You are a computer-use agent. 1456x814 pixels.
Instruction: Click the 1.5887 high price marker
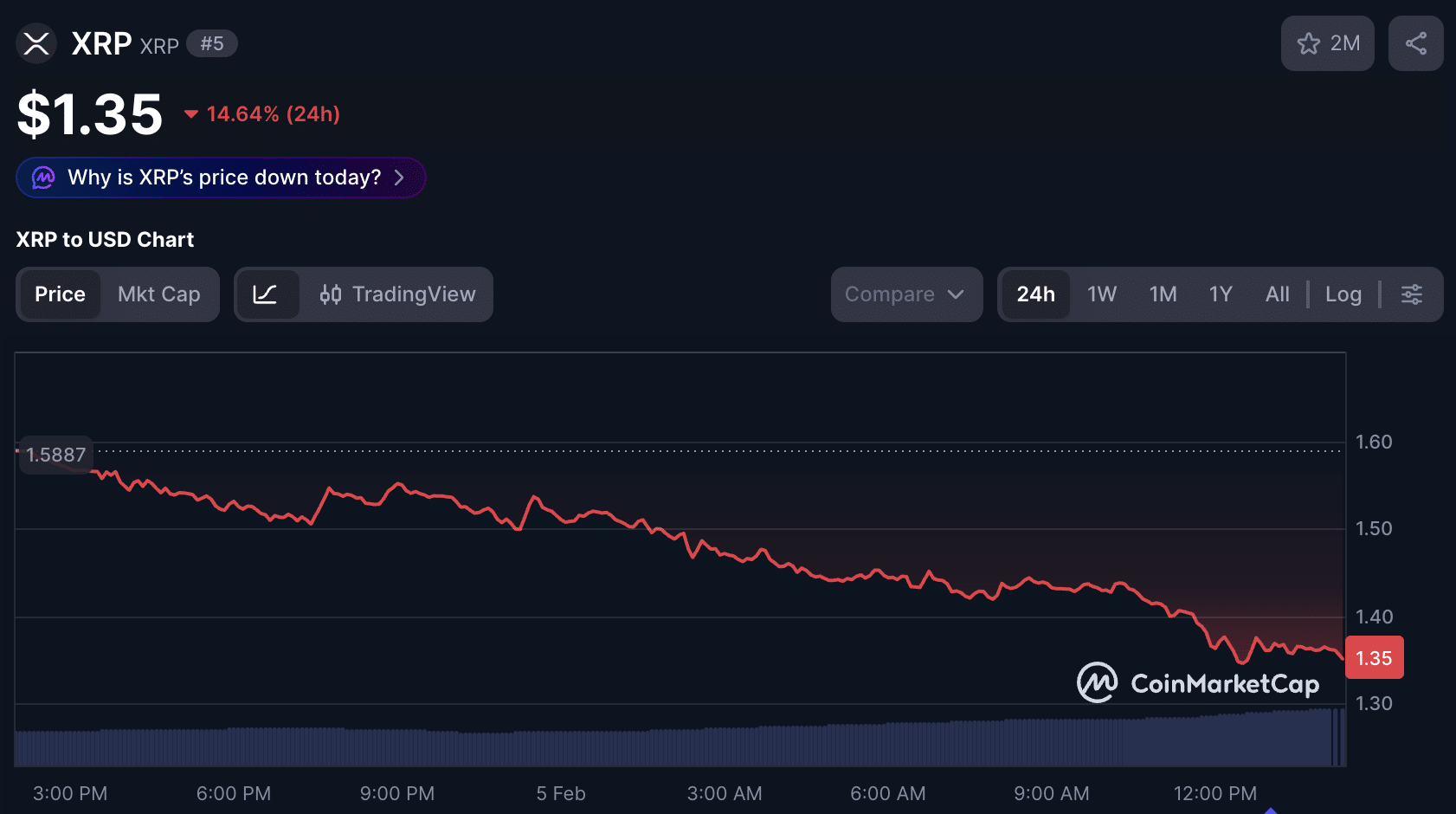coord(55,454)
